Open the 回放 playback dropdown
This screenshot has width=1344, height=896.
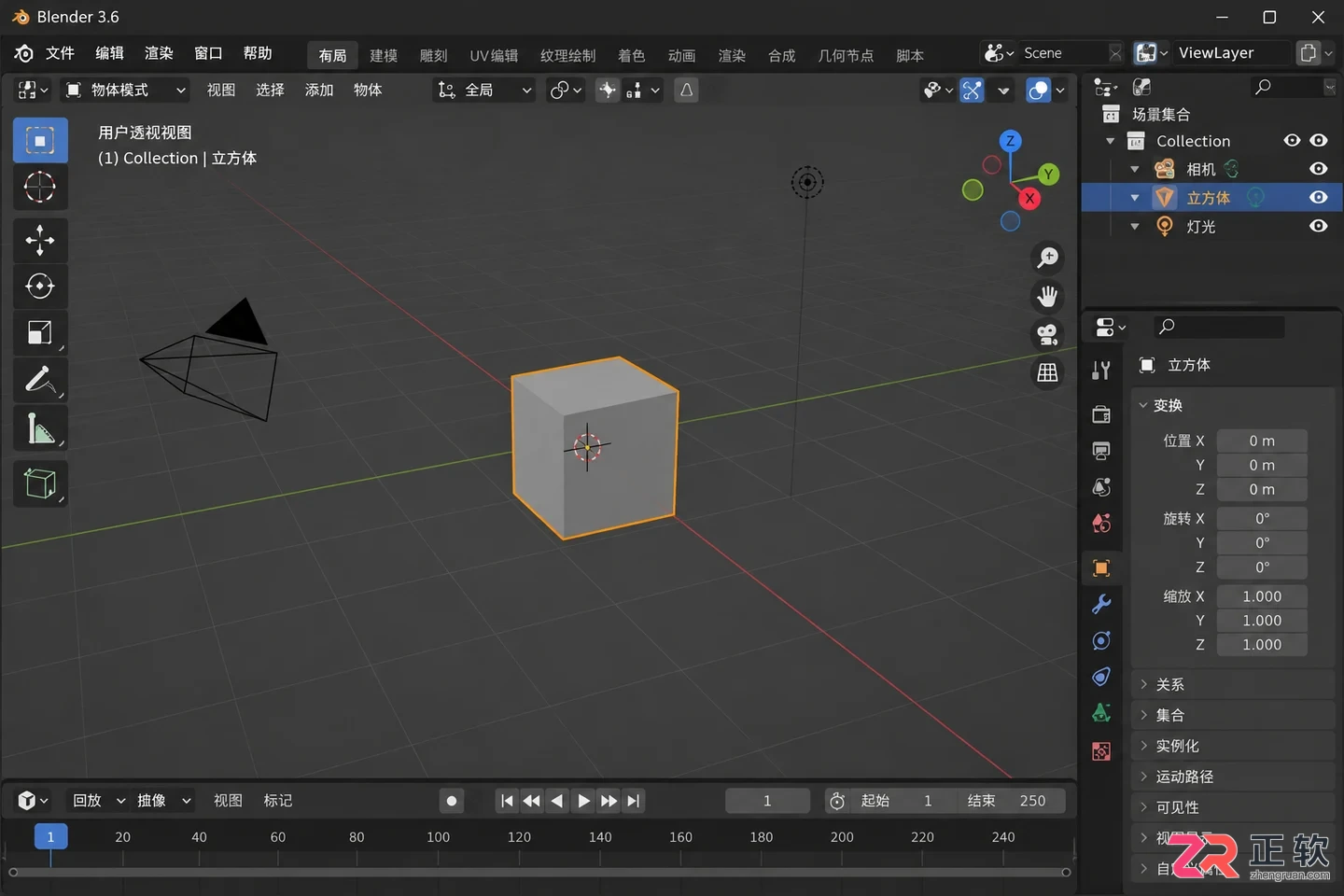click(x=98, y=801)
